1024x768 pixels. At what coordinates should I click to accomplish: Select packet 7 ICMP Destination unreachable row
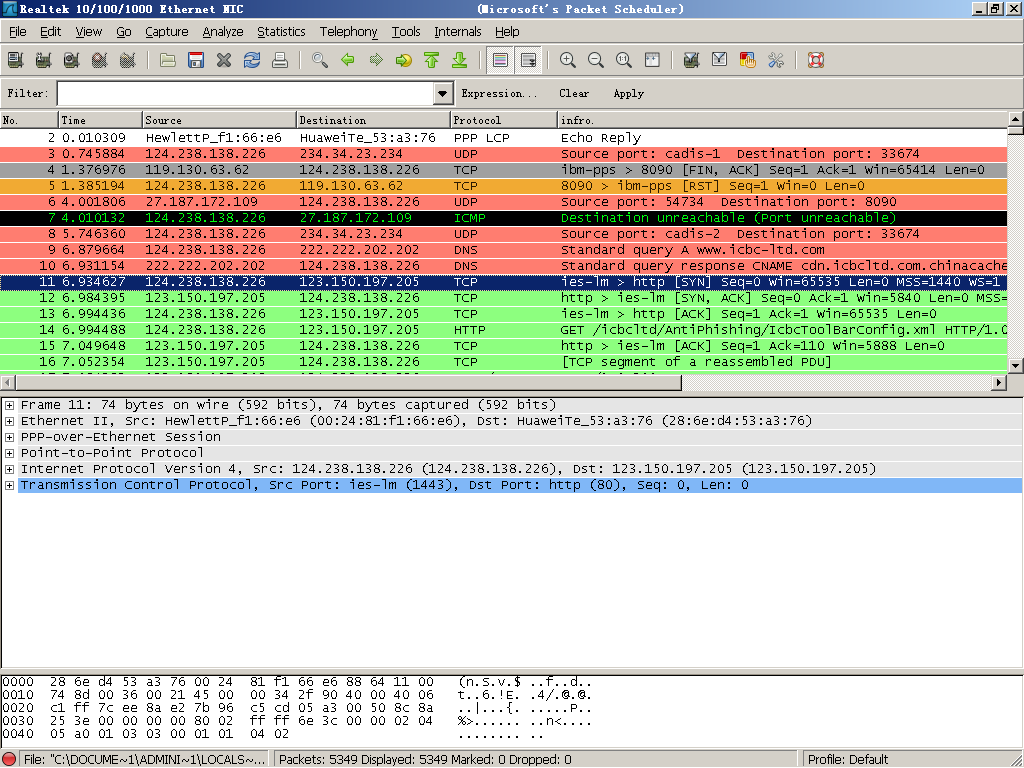(503, 217)
